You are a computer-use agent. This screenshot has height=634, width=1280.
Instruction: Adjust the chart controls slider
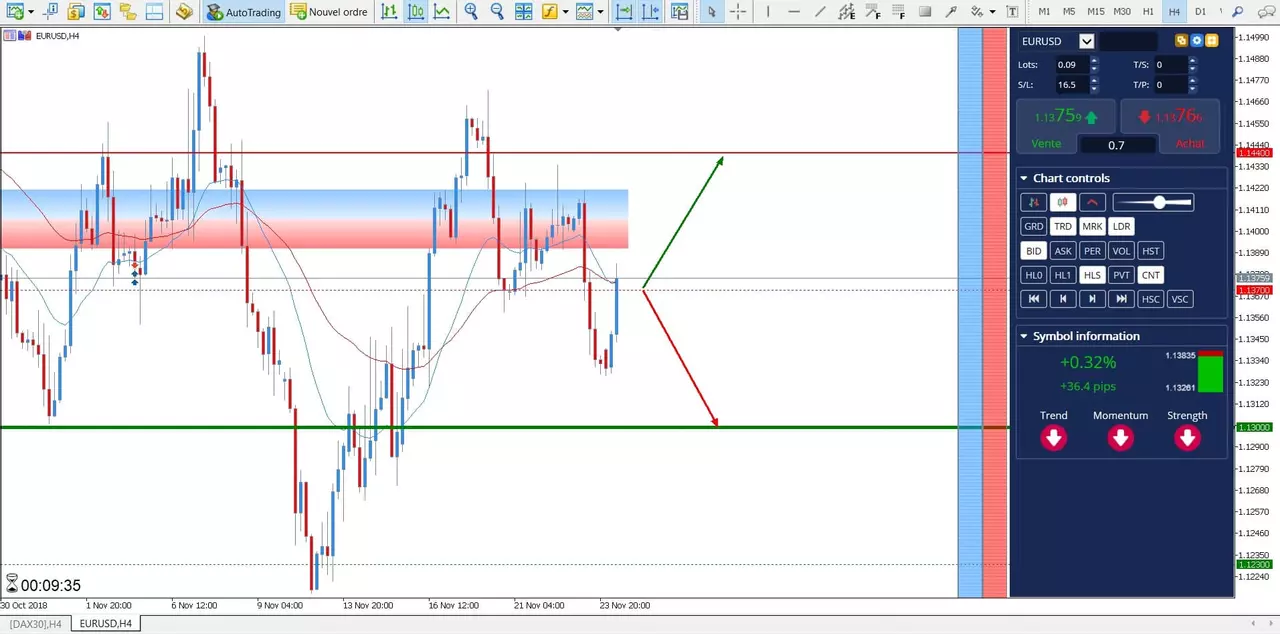[x=1153, y=202]
